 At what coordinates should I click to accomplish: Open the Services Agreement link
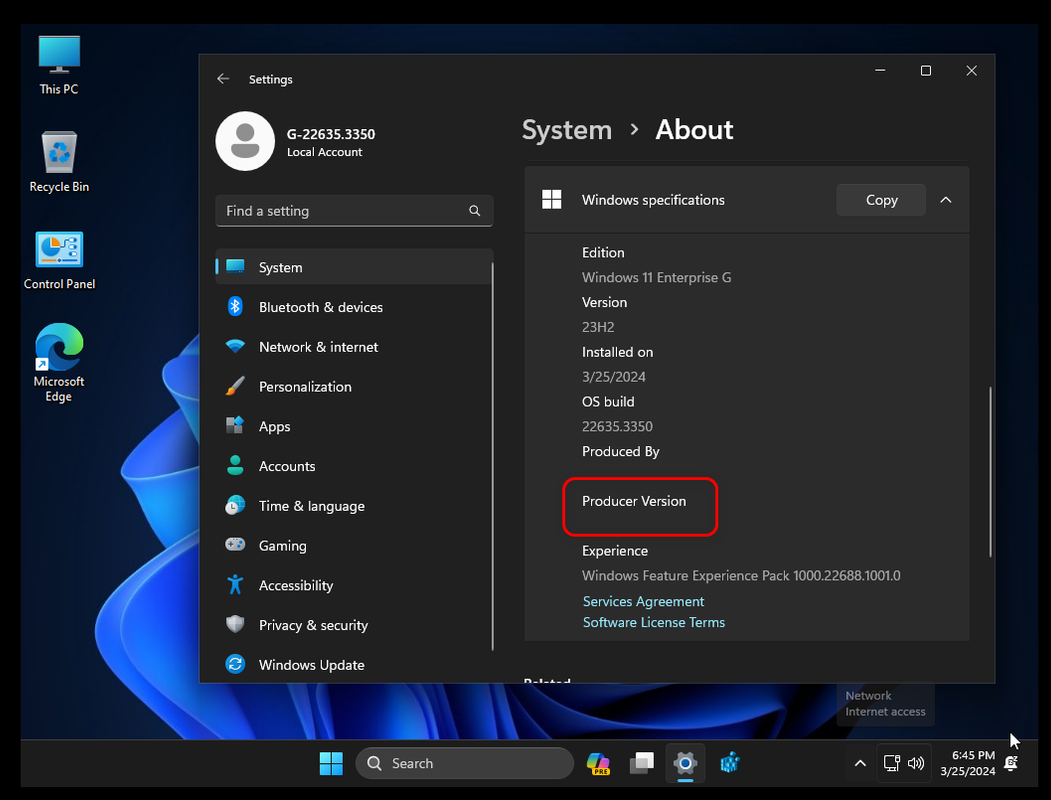coord(643,601)
